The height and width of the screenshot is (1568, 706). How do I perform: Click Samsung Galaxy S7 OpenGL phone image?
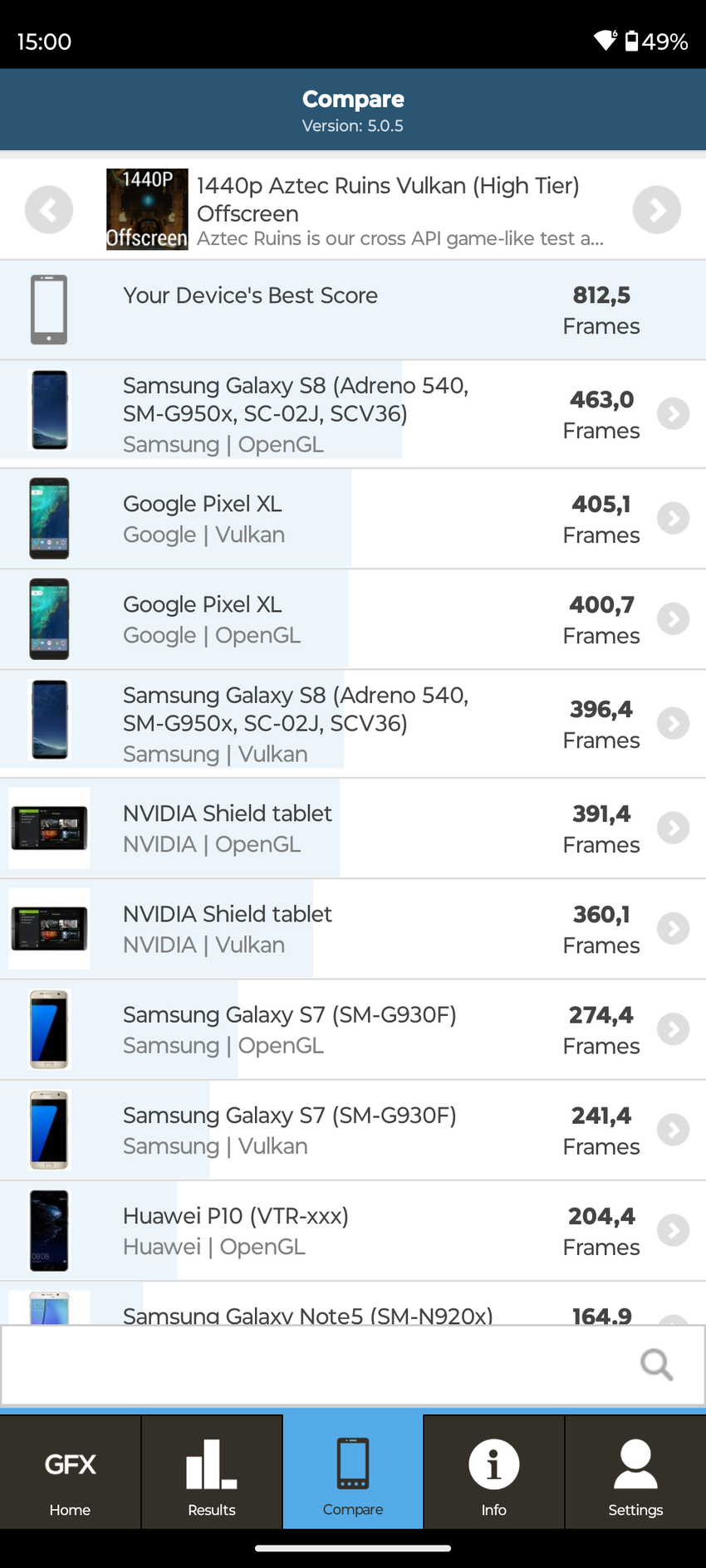tap(49, 1029)
